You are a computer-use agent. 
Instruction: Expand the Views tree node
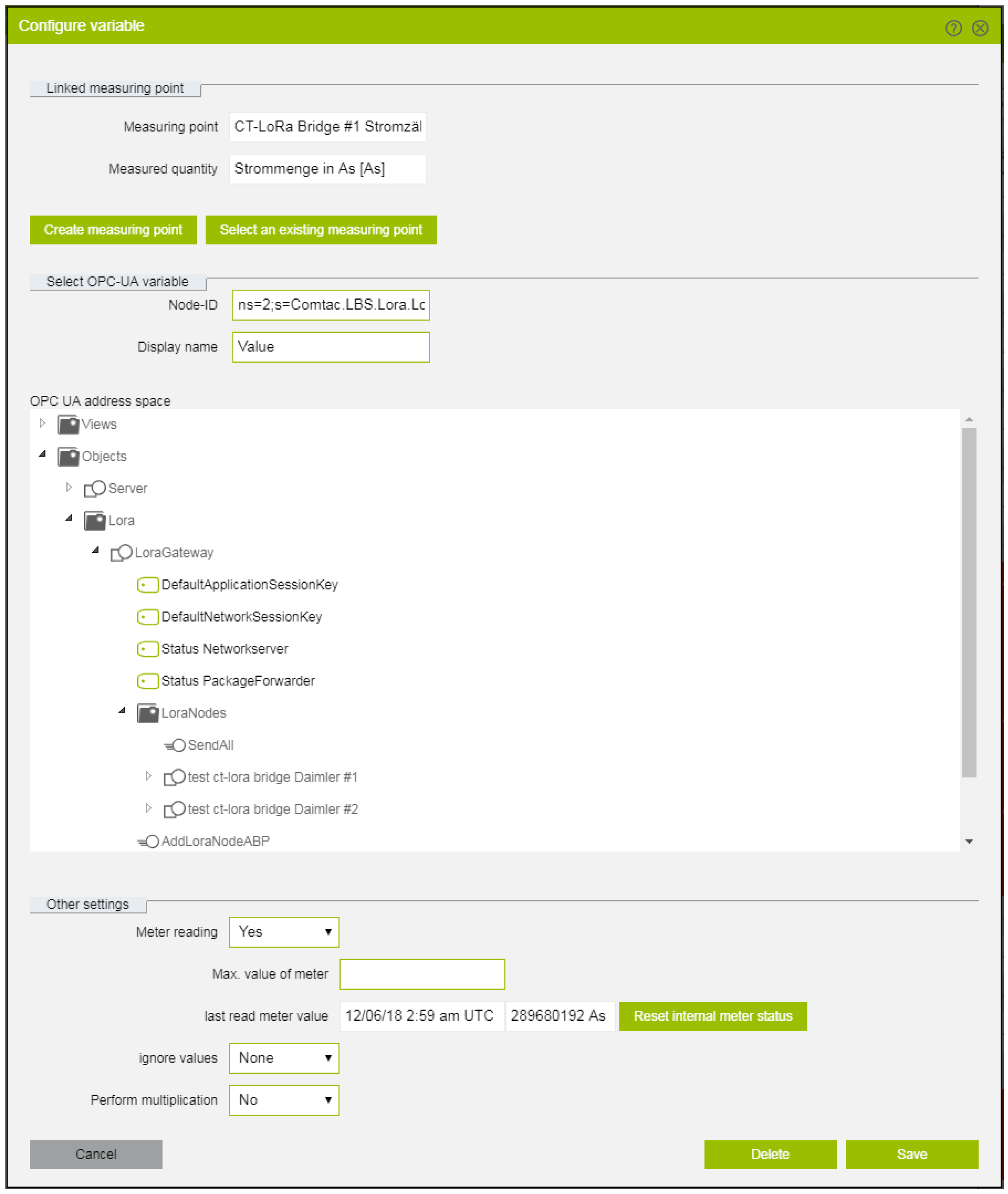pos(42,423)
